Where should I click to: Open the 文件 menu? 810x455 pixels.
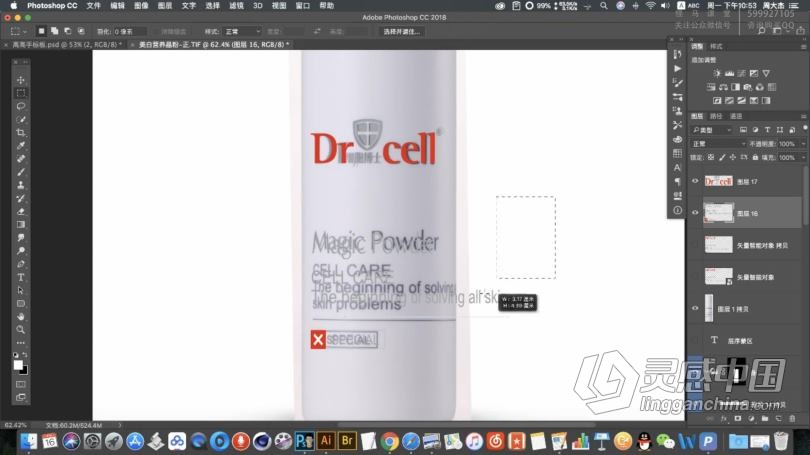click(94, 6)
